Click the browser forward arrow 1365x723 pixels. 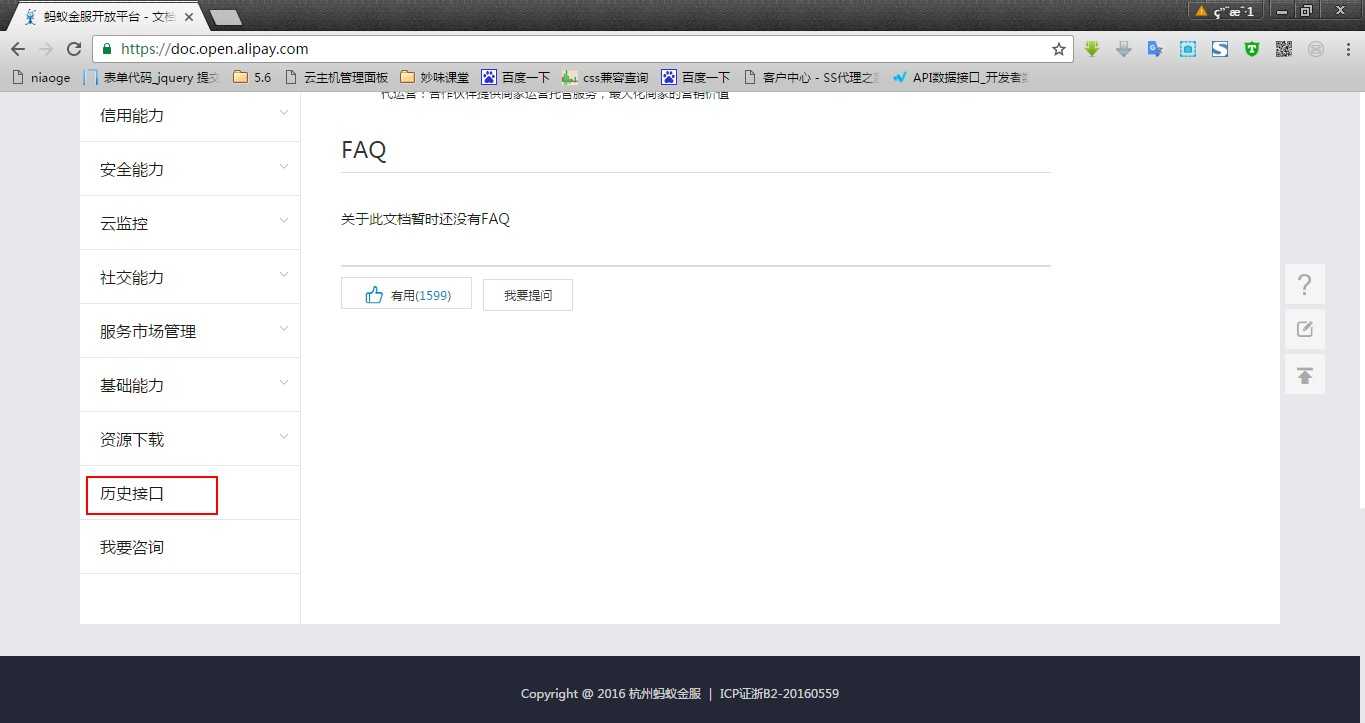[x=45, y=49]
